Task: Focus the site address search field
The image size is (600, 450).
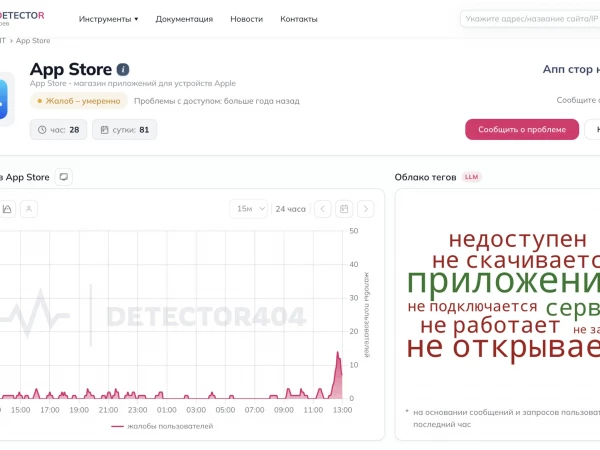Action: [530, 19]
